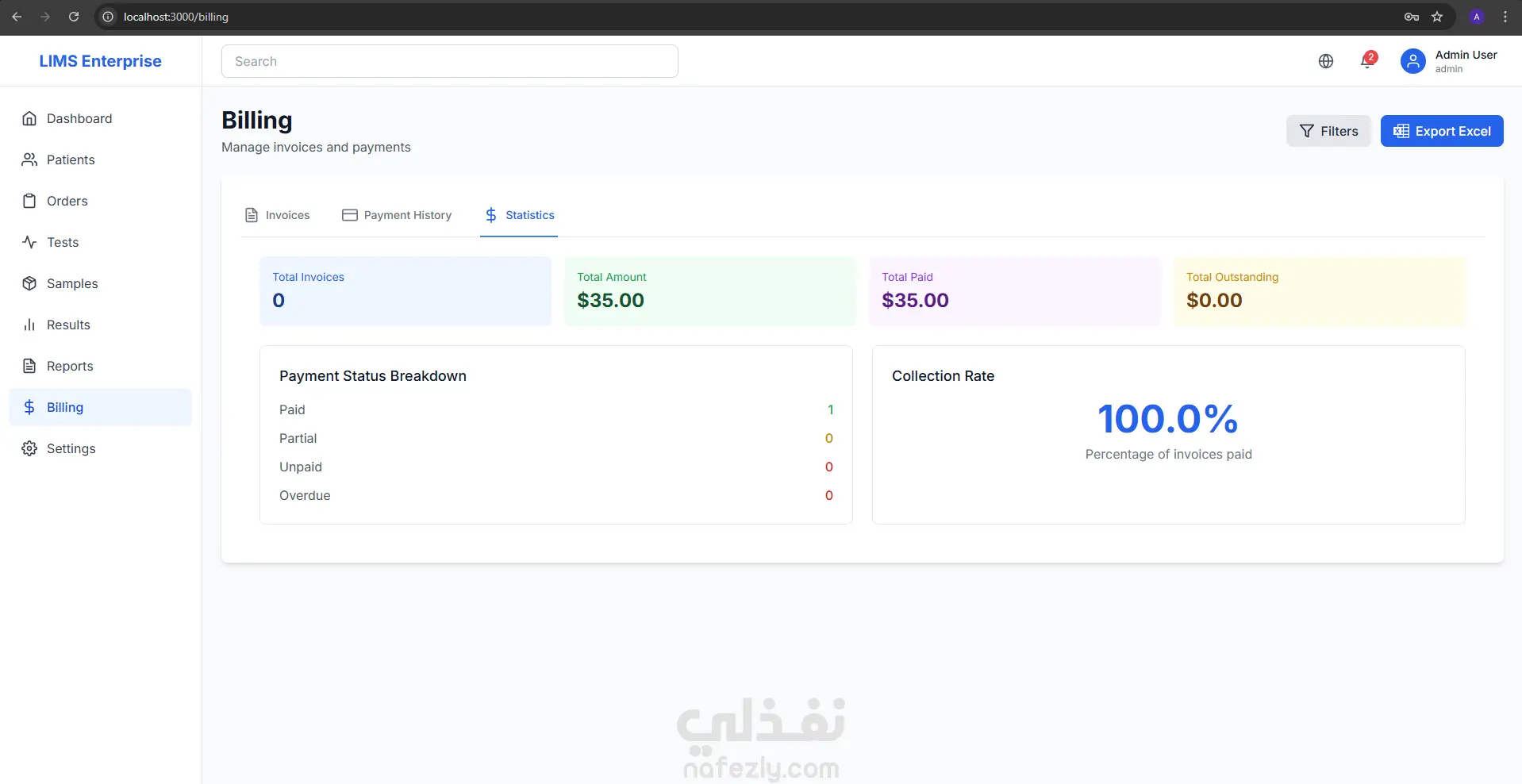This screenshot has width=1522, height=784.
Task: Open the Filters button label
Action: click(1339, 131)
